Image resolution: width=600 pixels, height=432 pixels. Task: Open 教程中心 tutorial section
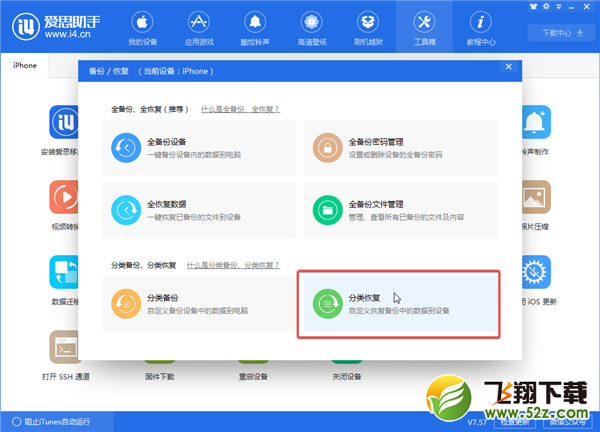tap(481, 29)
